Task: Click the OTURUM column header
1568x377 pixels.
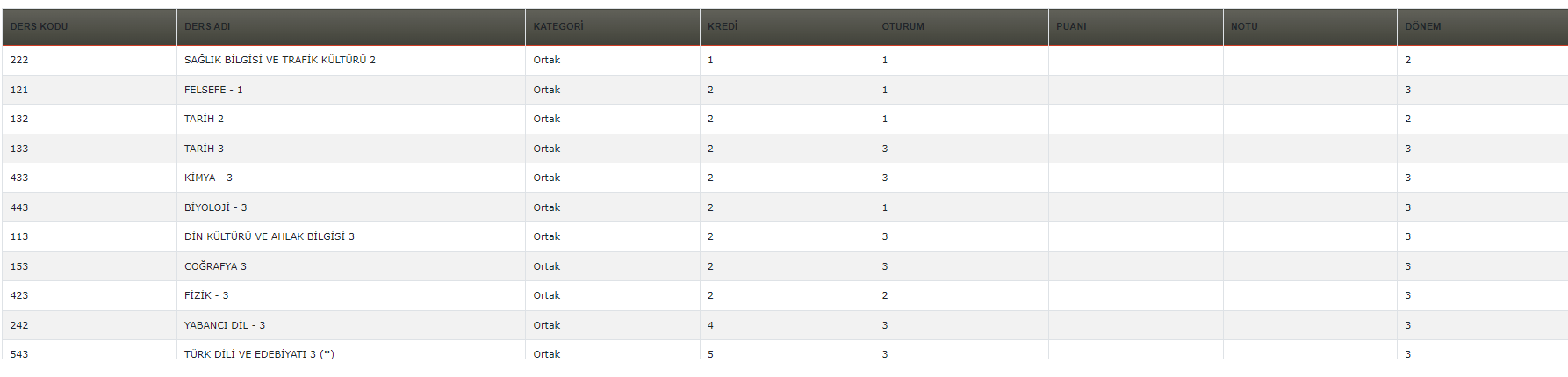Action: (903, 26)
